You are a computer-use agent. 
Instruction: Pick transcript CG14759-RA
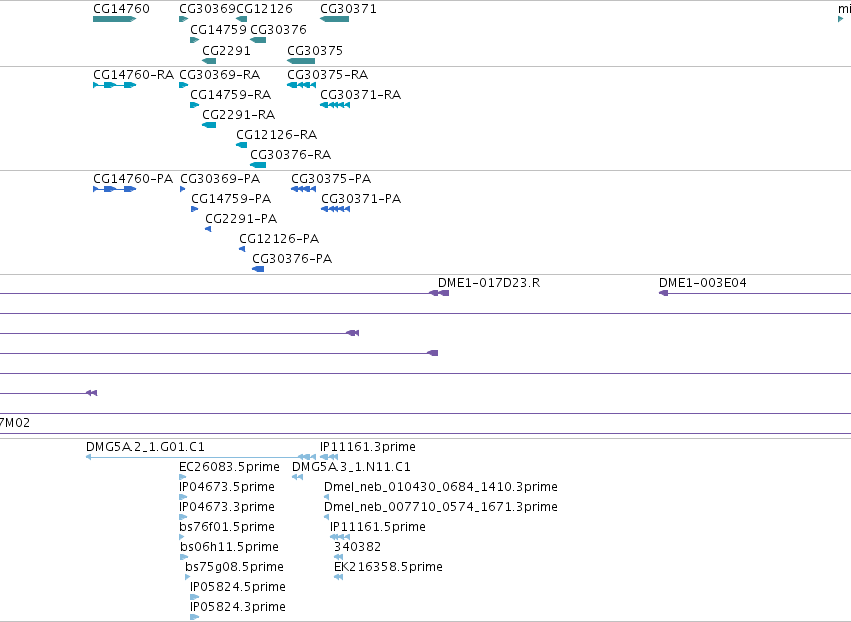click(230, 94)
